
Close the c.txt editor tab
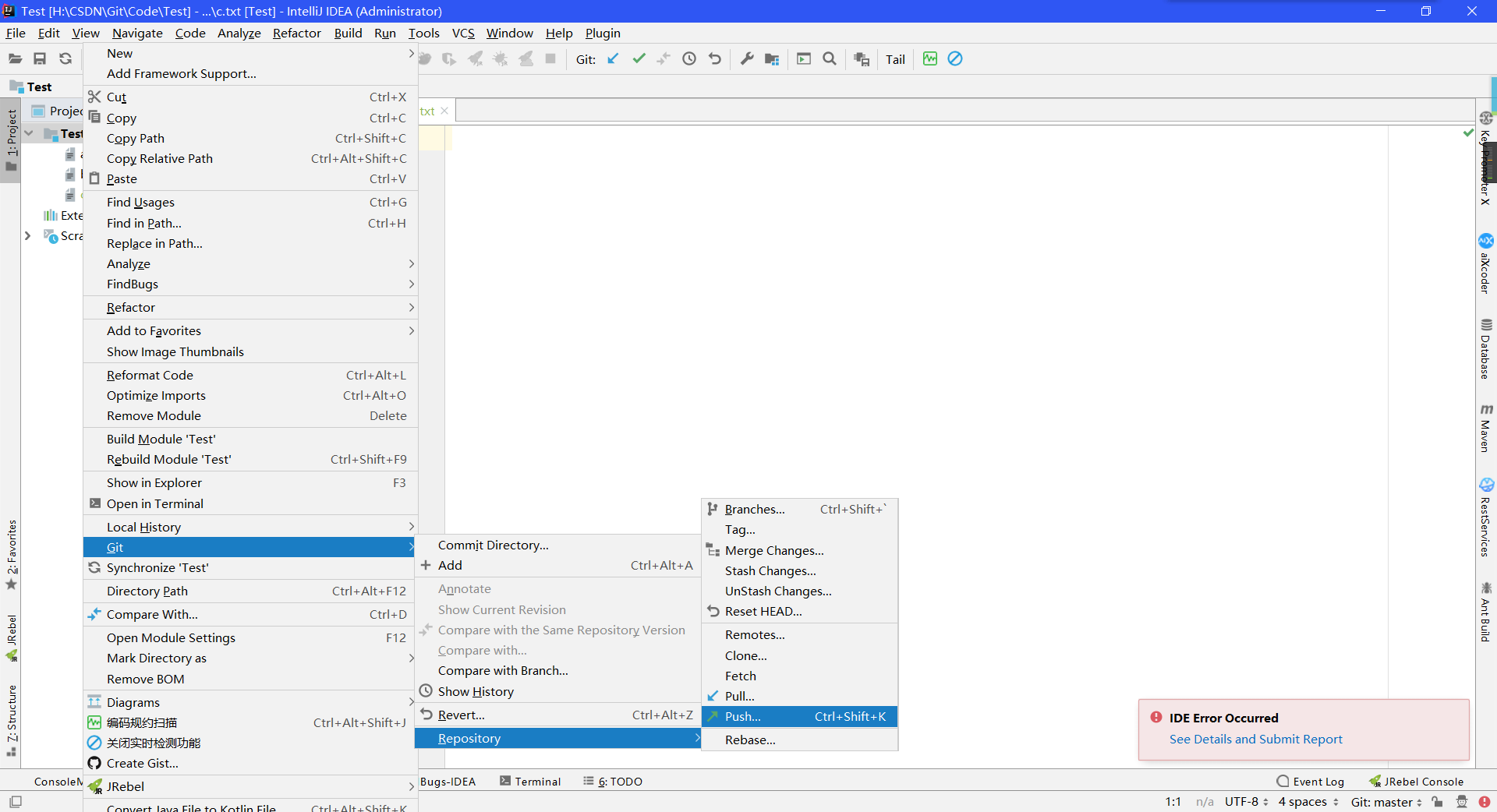click(444, 111)
